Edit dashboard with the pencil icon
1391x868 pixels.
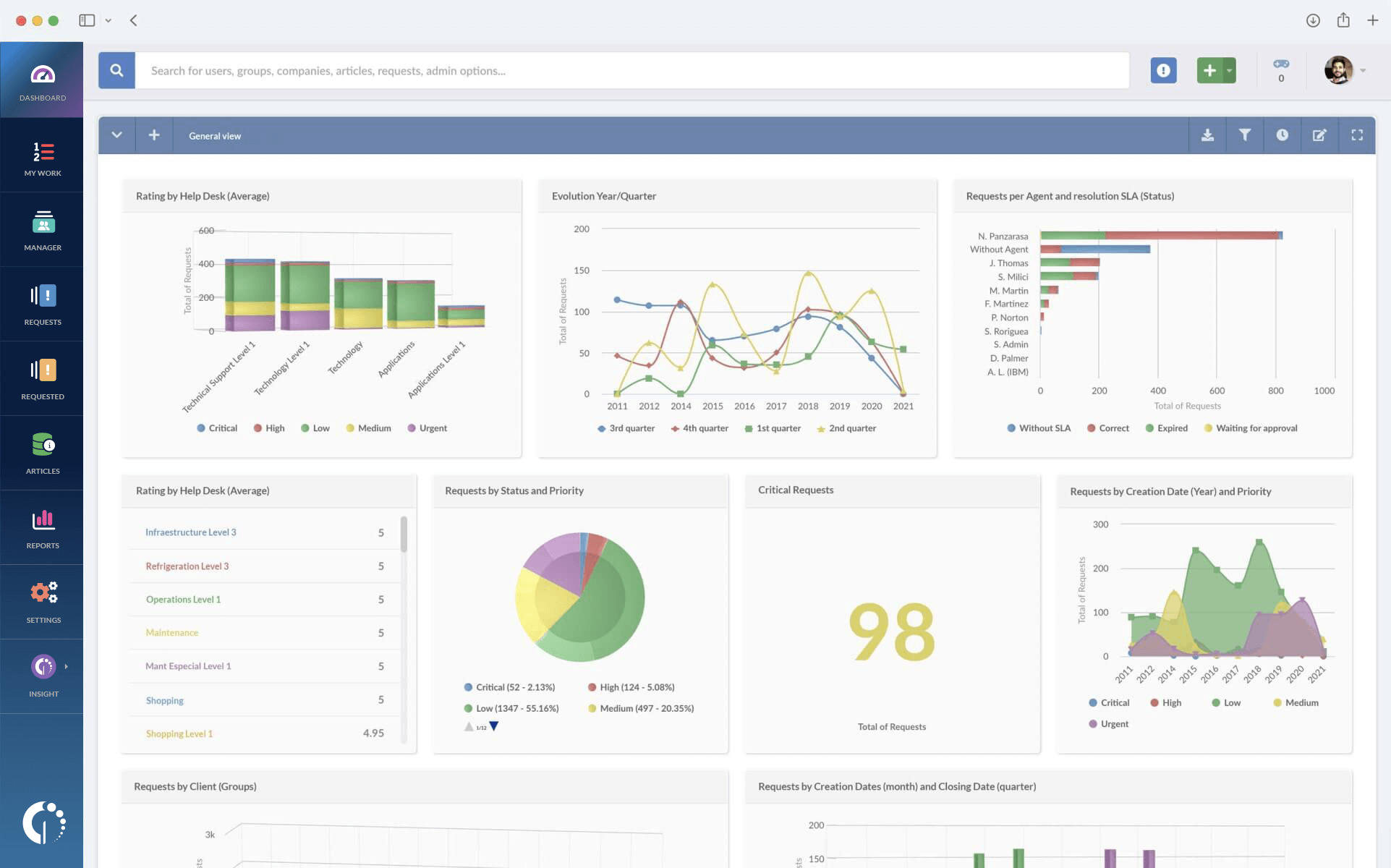(1319, 135)
